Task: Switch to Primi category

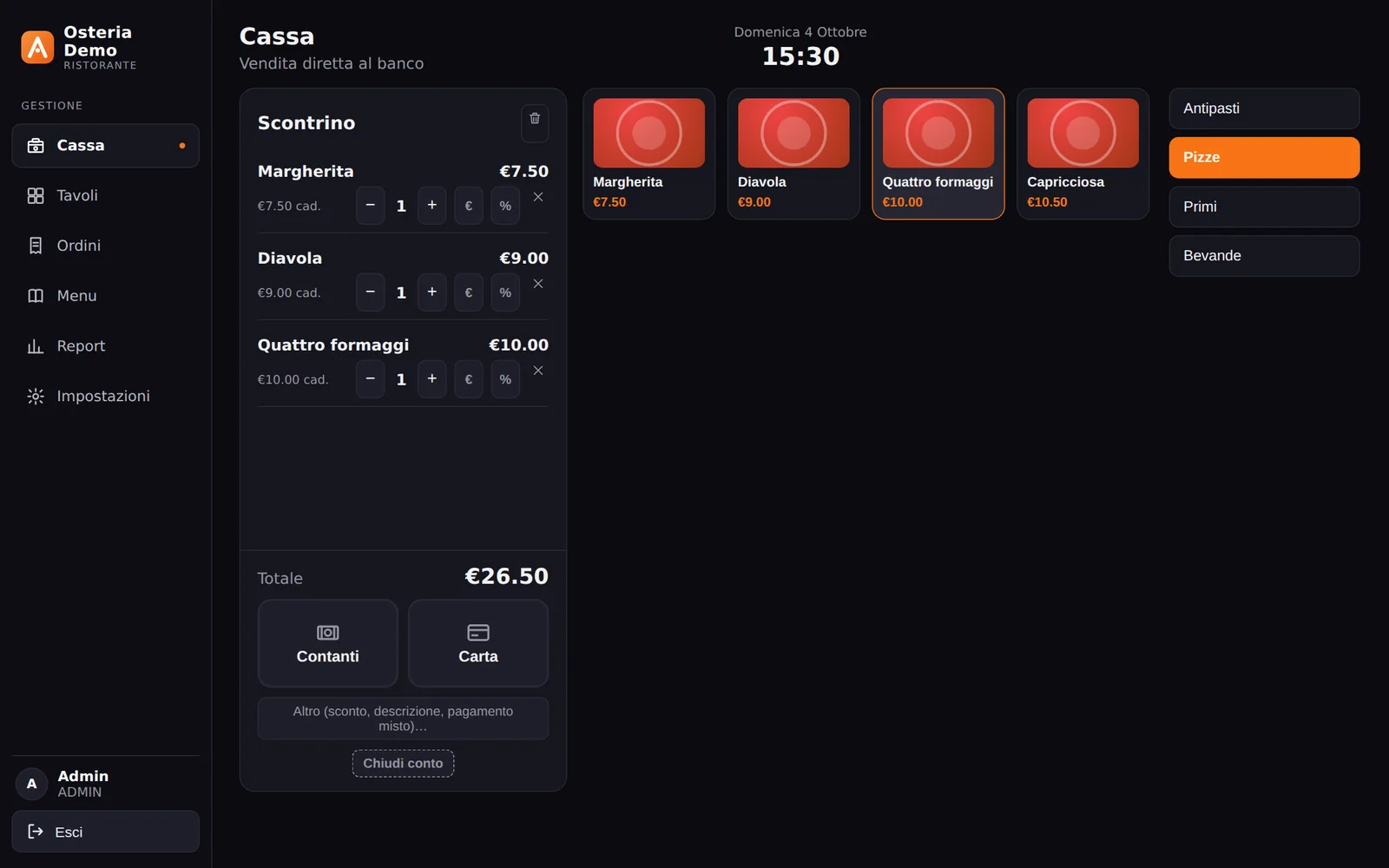Action: [1264, 207]
